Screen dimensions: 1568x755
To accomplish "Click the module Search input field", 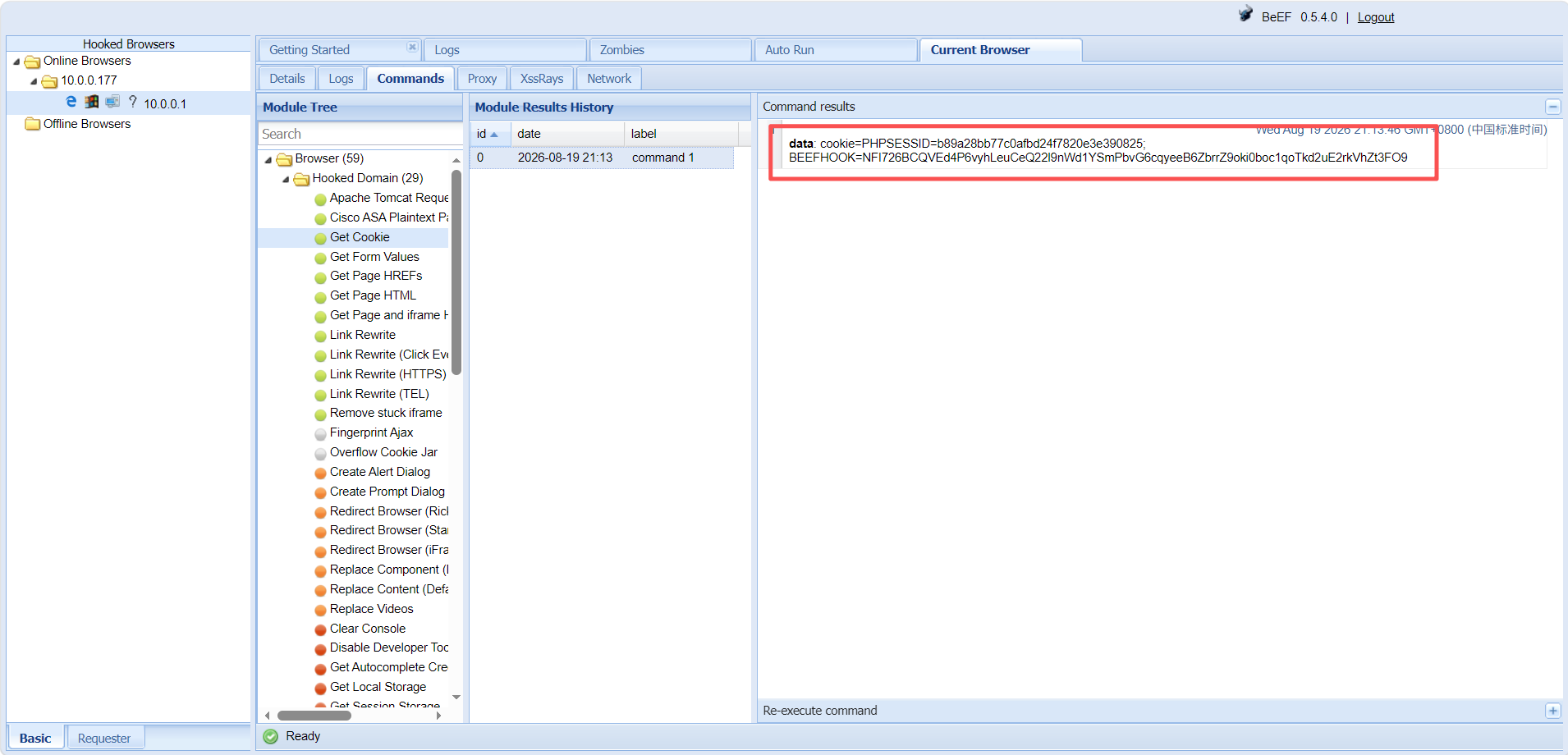I will coord(360,134).
